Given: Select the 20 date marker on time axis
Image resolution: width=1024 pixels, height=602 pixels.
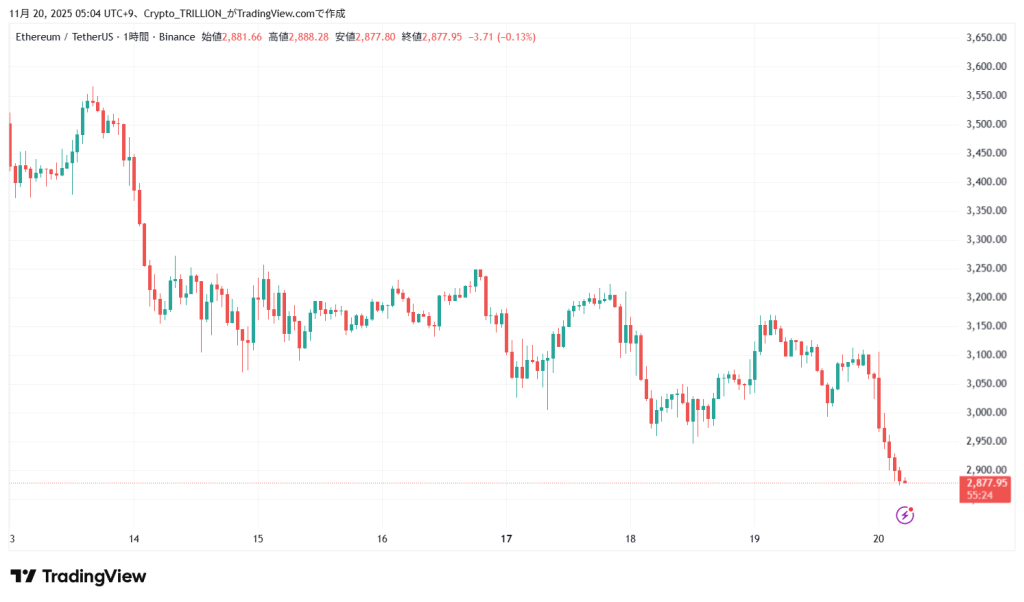Looking at the screenshot, I should [x=879, y=539].
